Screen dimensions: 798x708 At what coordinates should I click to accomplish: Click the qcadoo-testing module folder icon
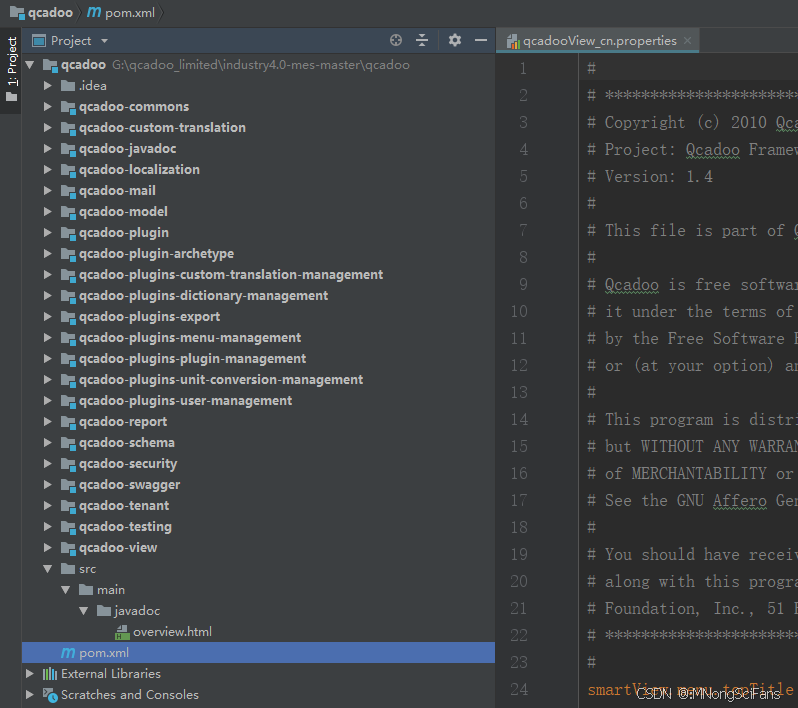click(68, 527)
